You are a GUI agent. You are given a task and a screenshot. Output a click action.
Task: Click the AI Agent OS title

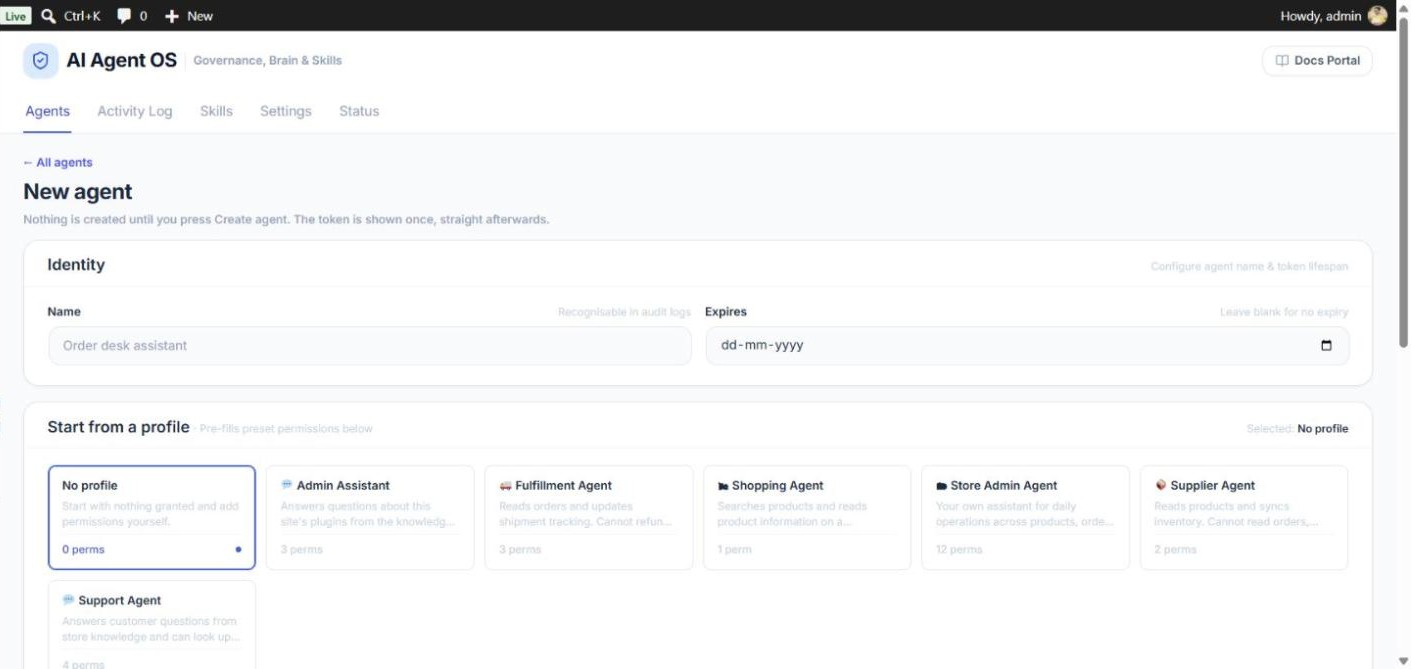122,60
